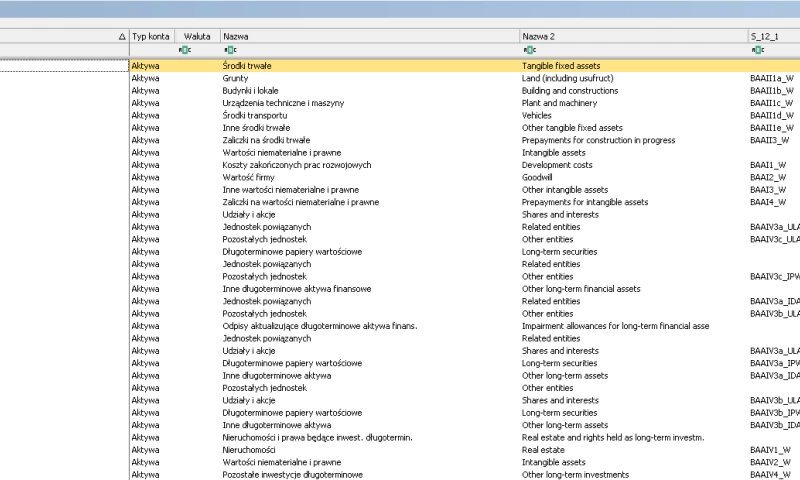Click 'Goodwill' cell
800x480 pixels.
[x=537, y=178]
